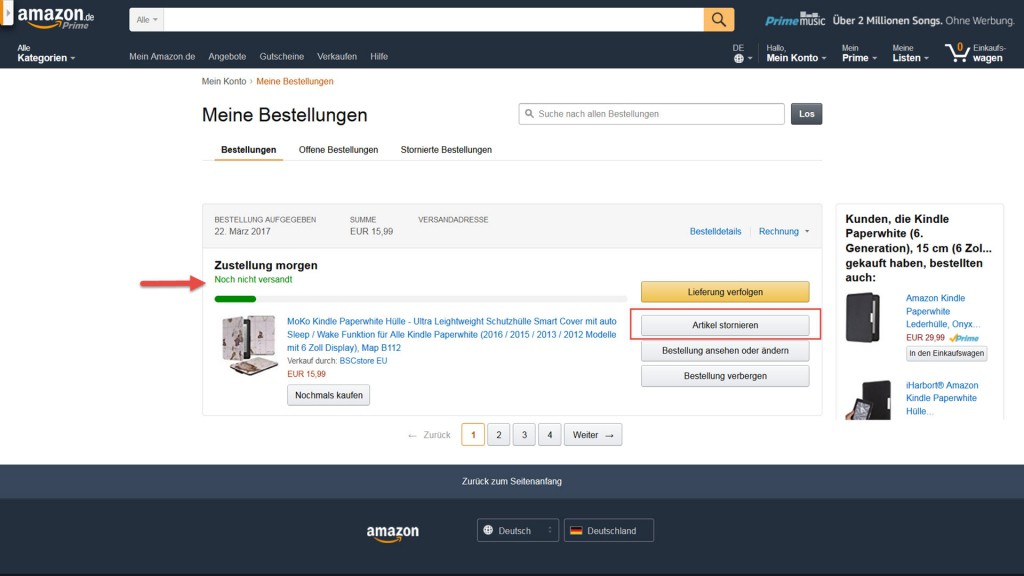Image resolution: width=1024 pixels, height=576 pixels.
Task: Click the orange search magnifier button
Action: click(x=718, y=20)
